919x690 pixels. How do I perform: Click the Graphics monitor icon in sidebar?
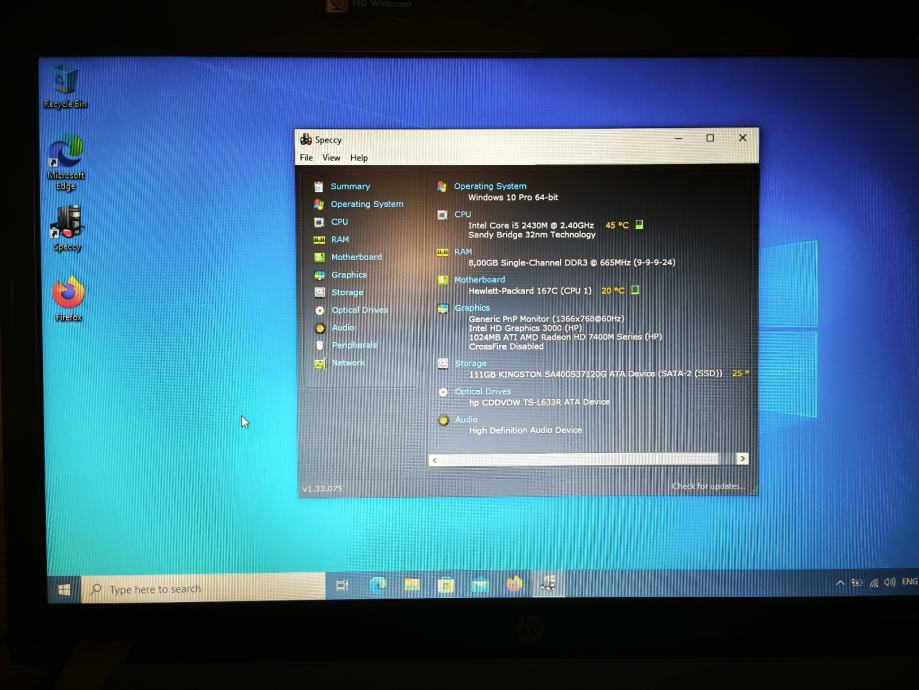point(319,275)
